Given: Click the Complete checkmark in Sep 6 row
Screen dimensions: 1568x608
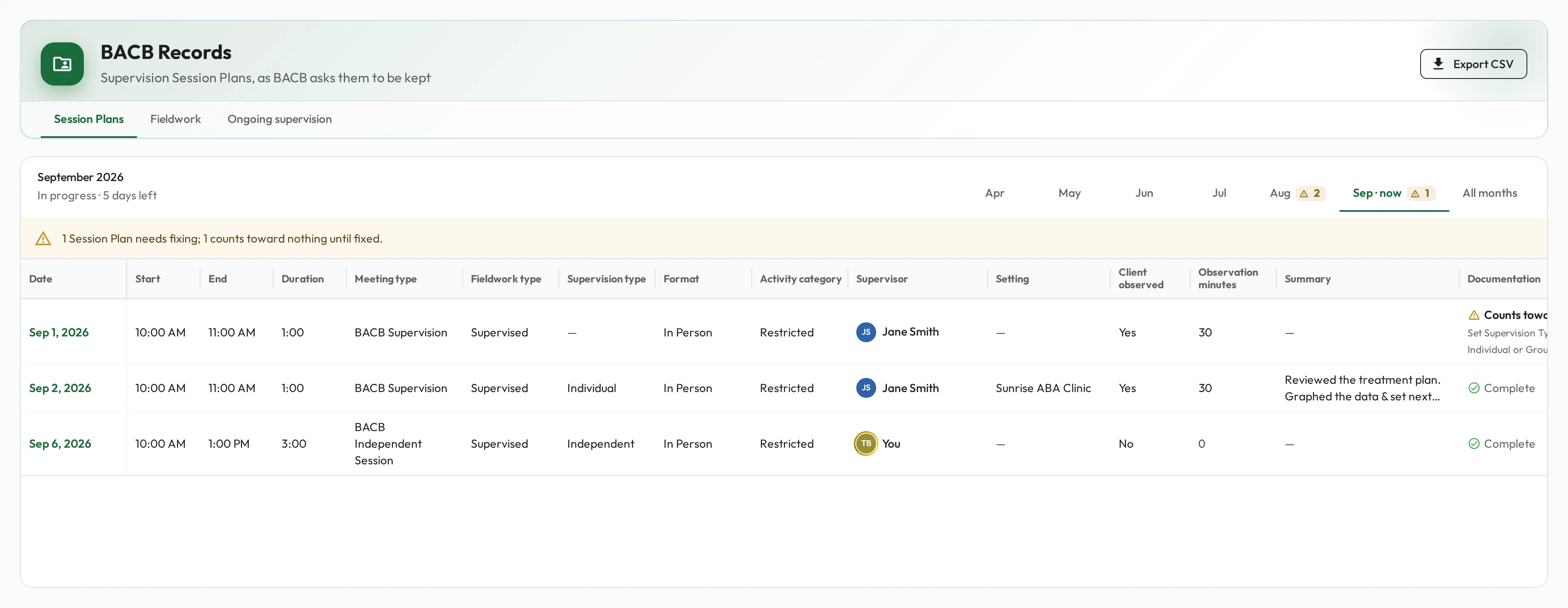Looking at the screenshot, I should click(1474, 444).
